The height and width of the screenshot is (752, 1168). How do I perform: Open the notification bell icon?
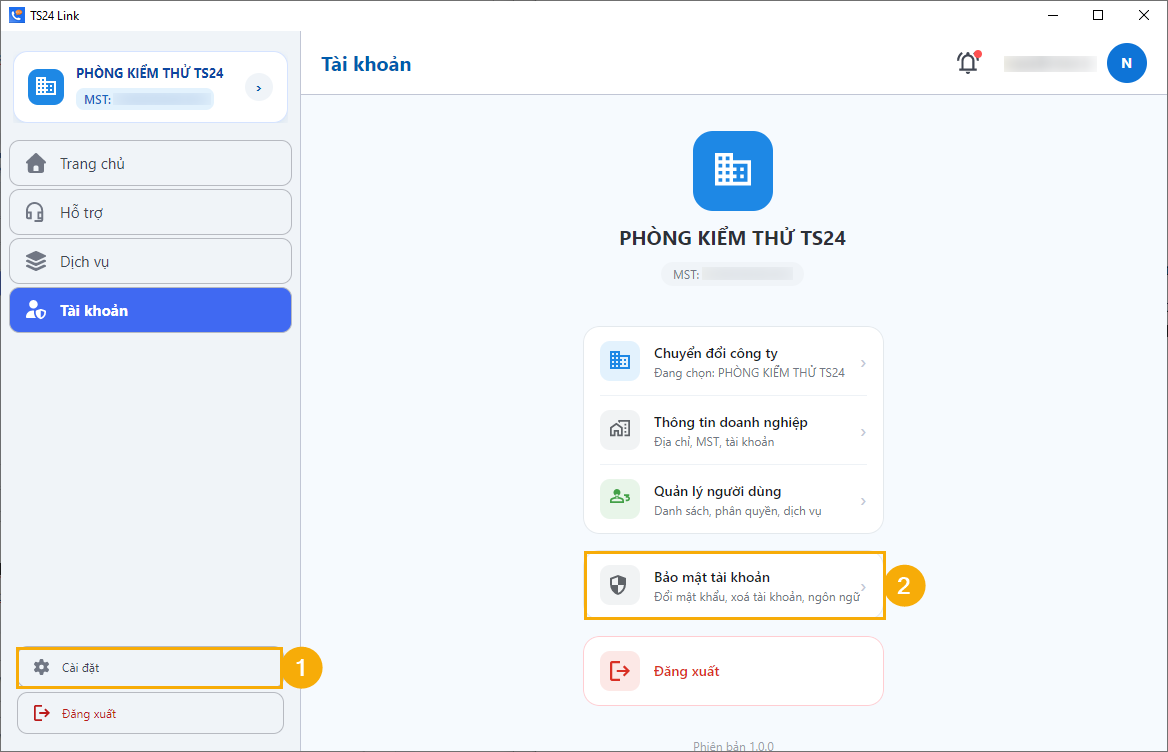tap(968, 63)
